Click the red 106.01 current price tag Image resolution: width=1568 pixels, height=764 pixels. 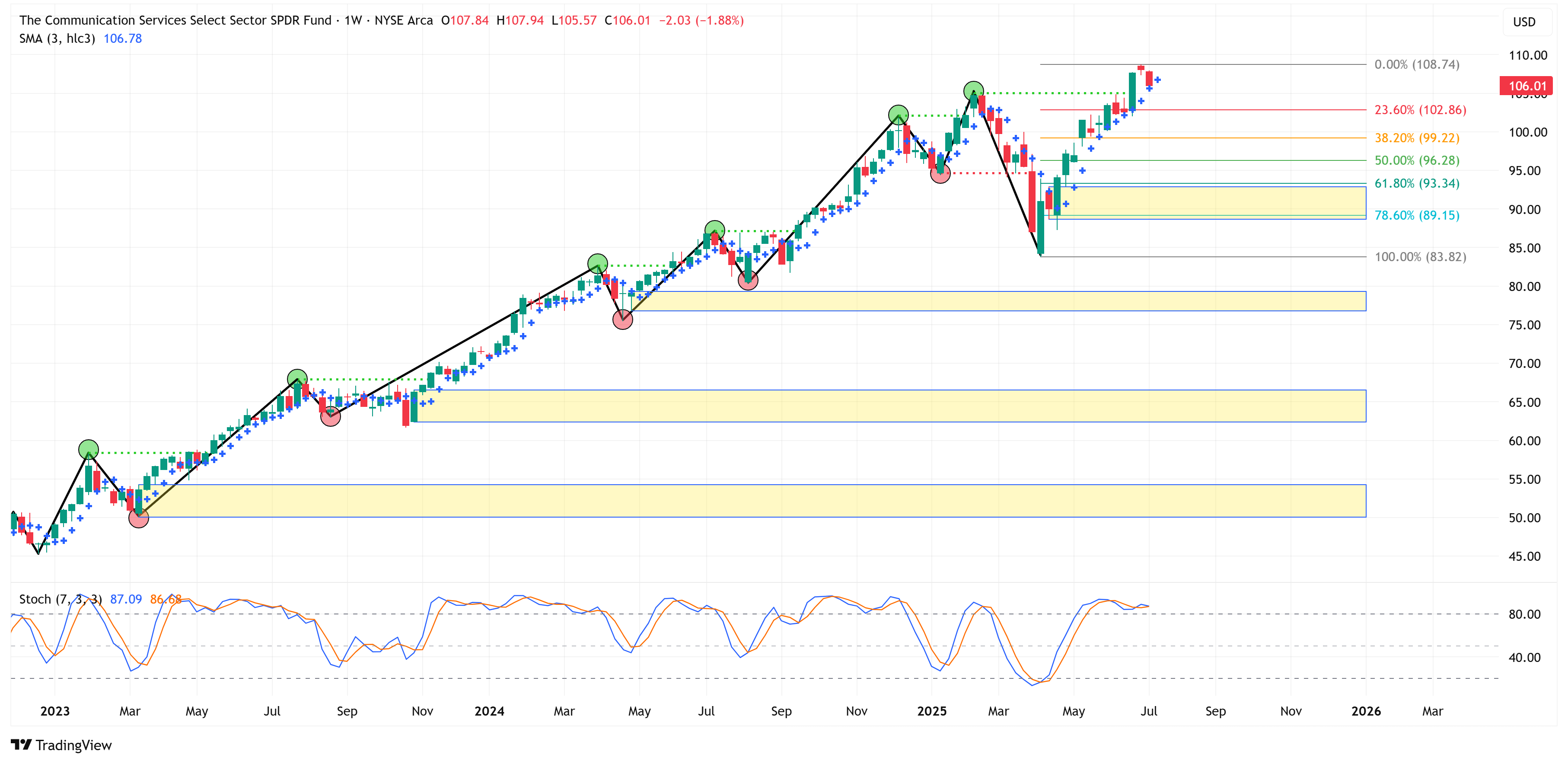click(1526, 86)
